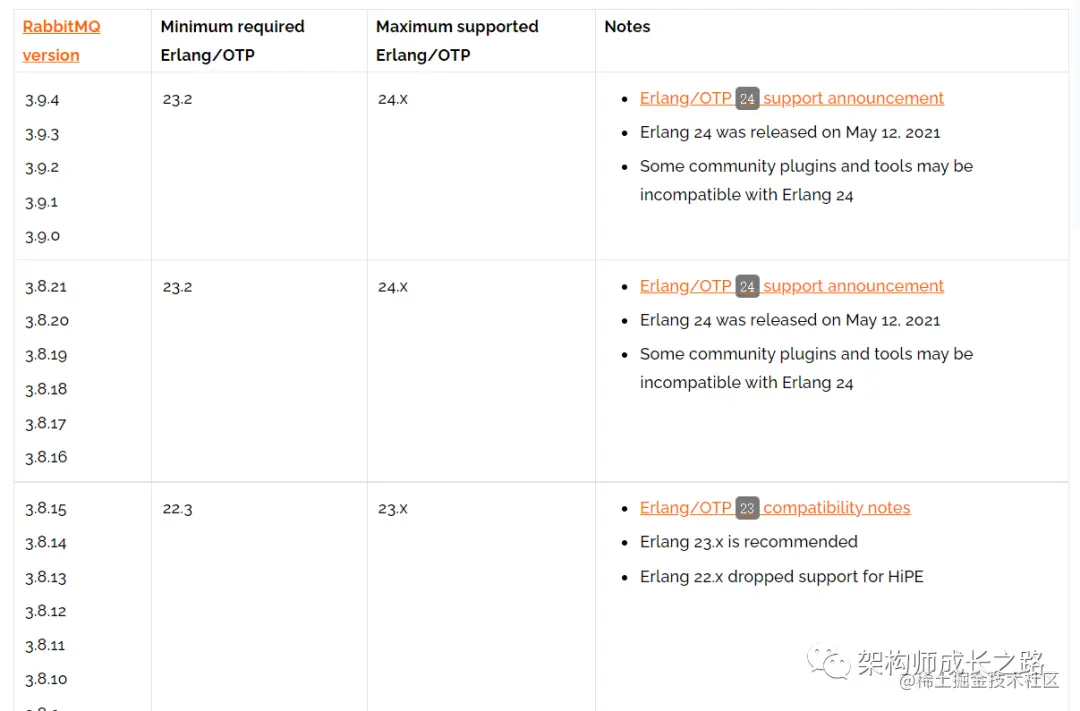The height and width of the screenshot is (711, 1080).
Task: Click version 3.9.0 in the table
Action: (x=42, y=236)
